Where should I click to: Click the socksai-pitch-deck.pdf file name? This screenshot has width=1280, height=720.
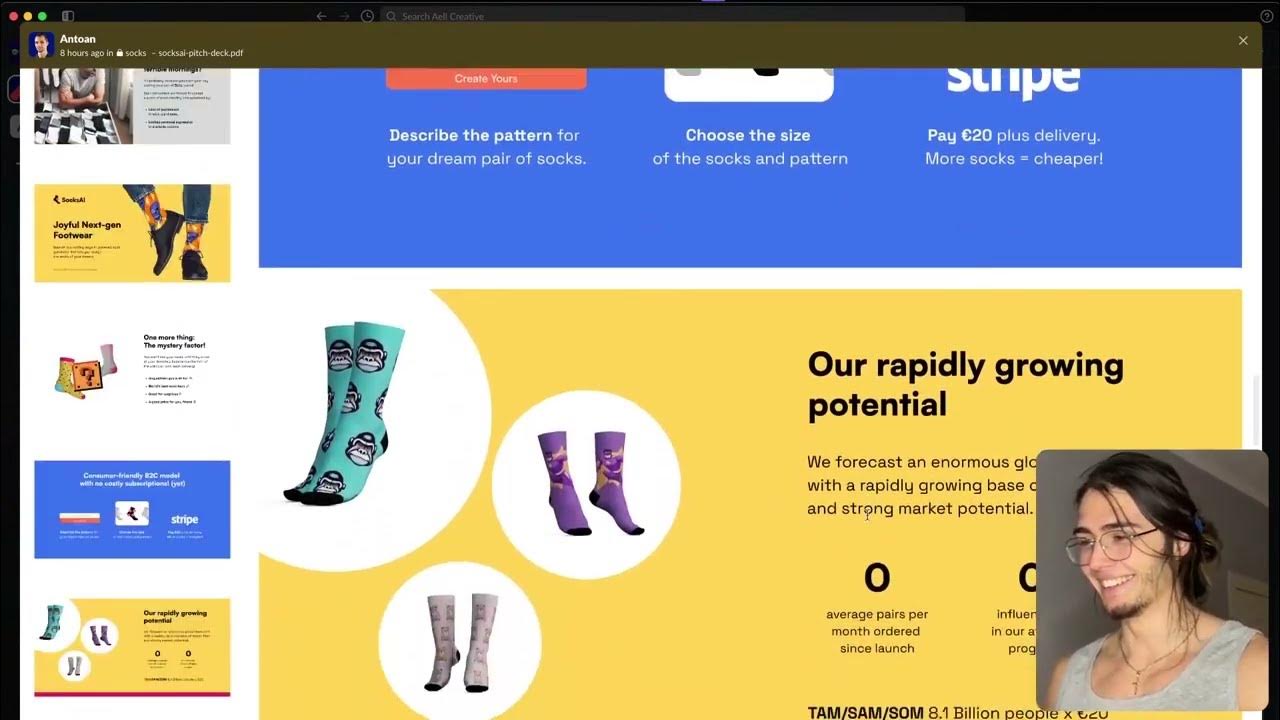click(200, 53)
